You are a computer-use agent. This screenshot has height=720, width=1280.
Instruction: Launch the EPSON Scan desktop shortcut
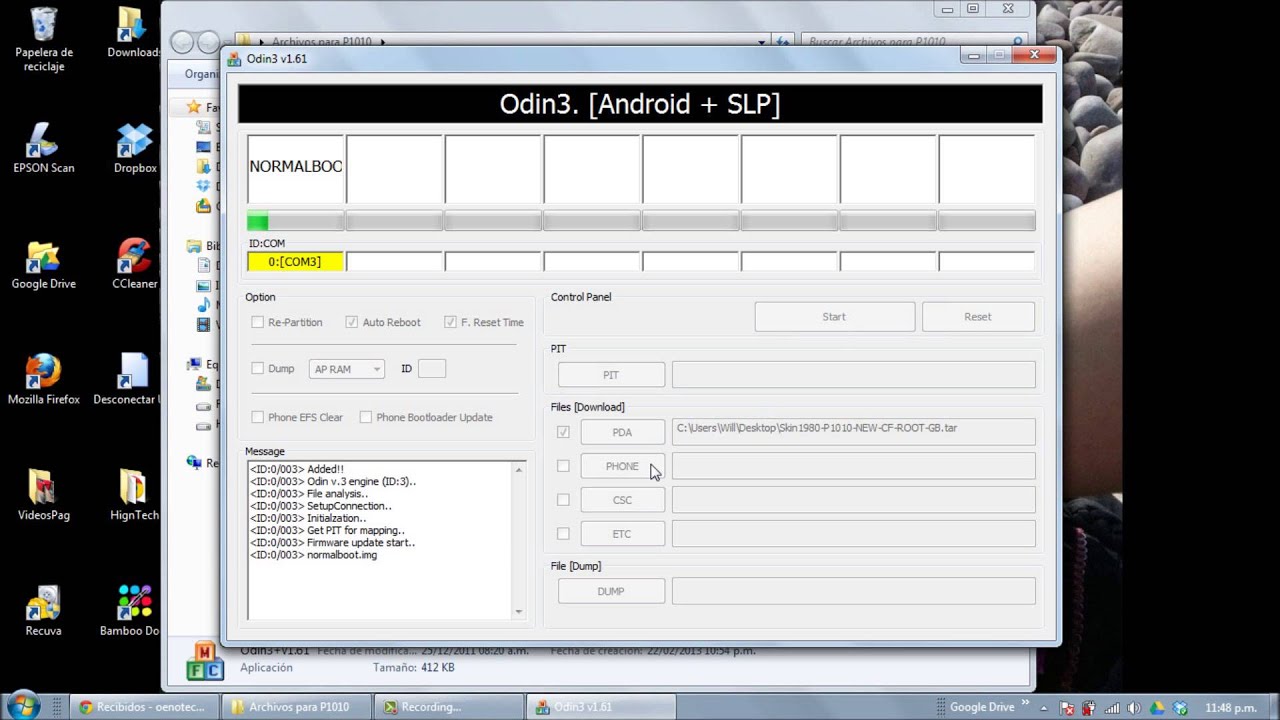(44, 149)
